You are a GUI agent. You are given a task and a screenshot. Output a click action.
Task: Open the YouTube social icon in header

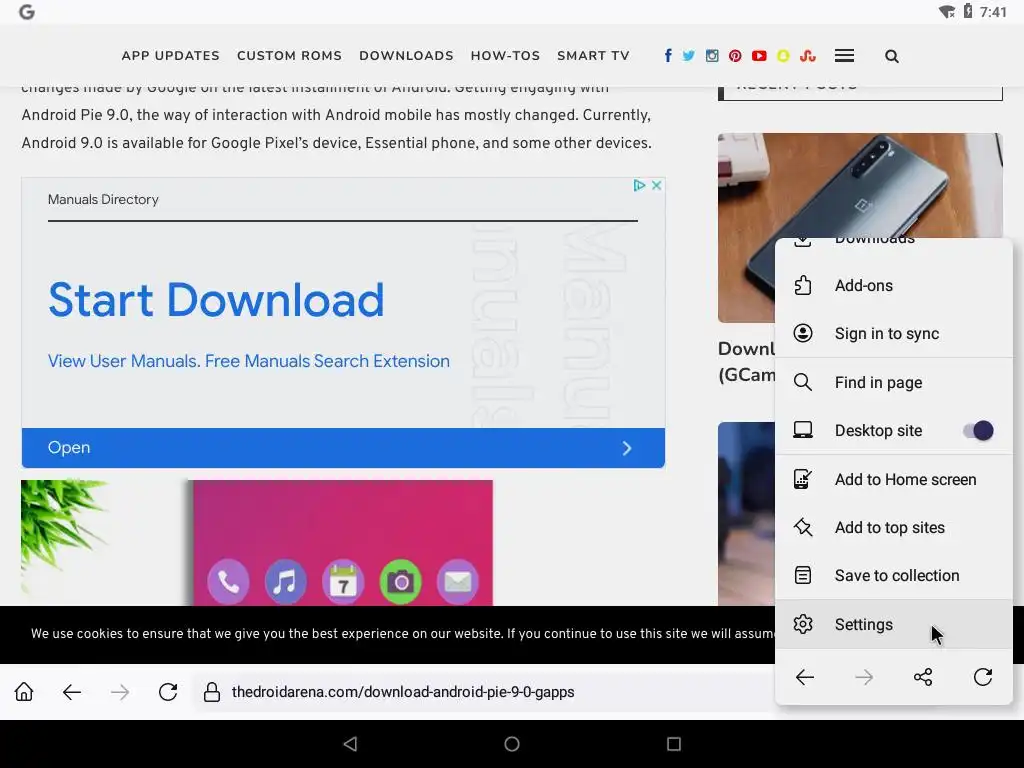[x=759, y=56]
